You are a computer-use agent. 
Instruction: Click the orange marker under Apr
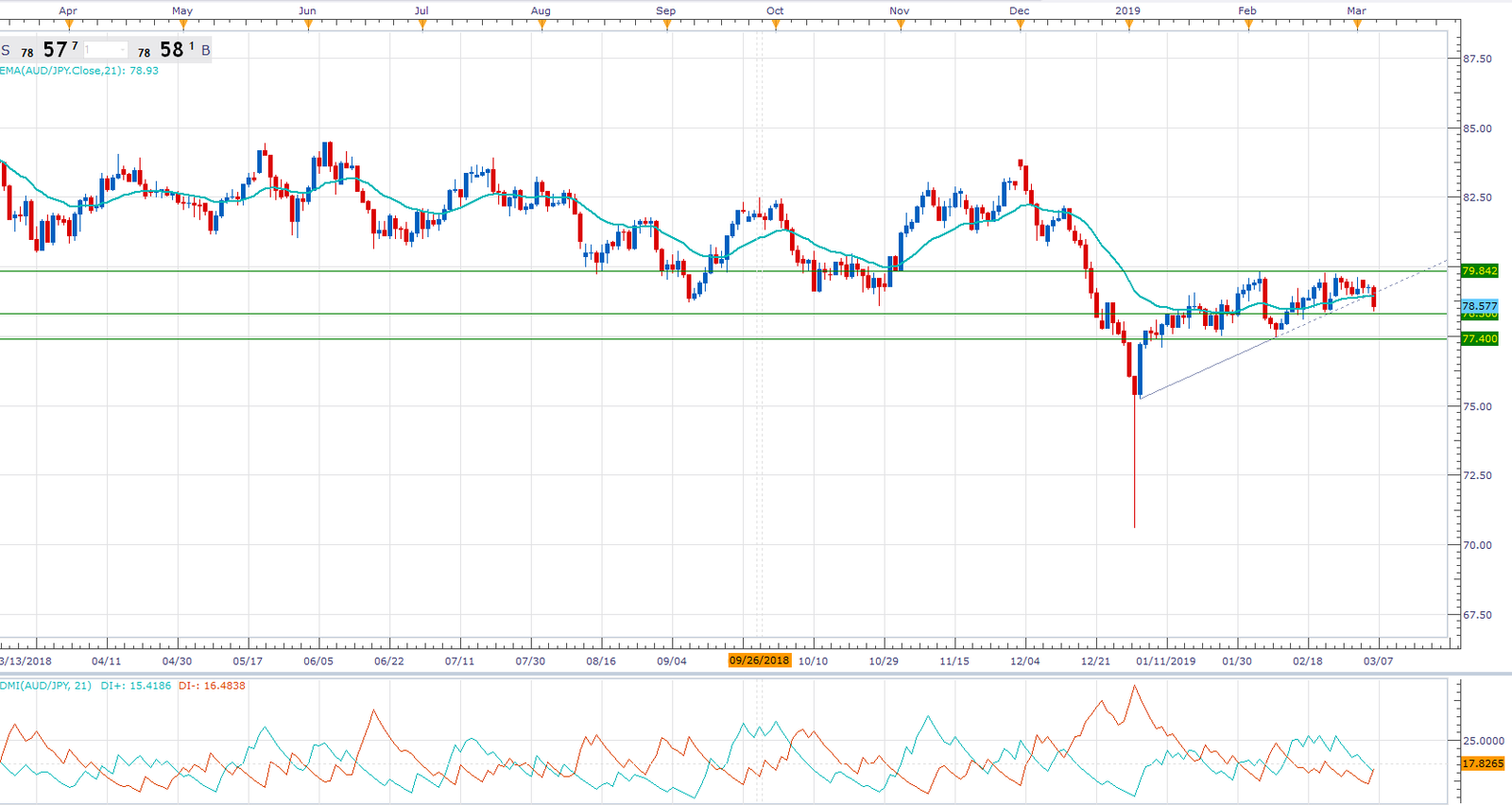coord(68,26)
